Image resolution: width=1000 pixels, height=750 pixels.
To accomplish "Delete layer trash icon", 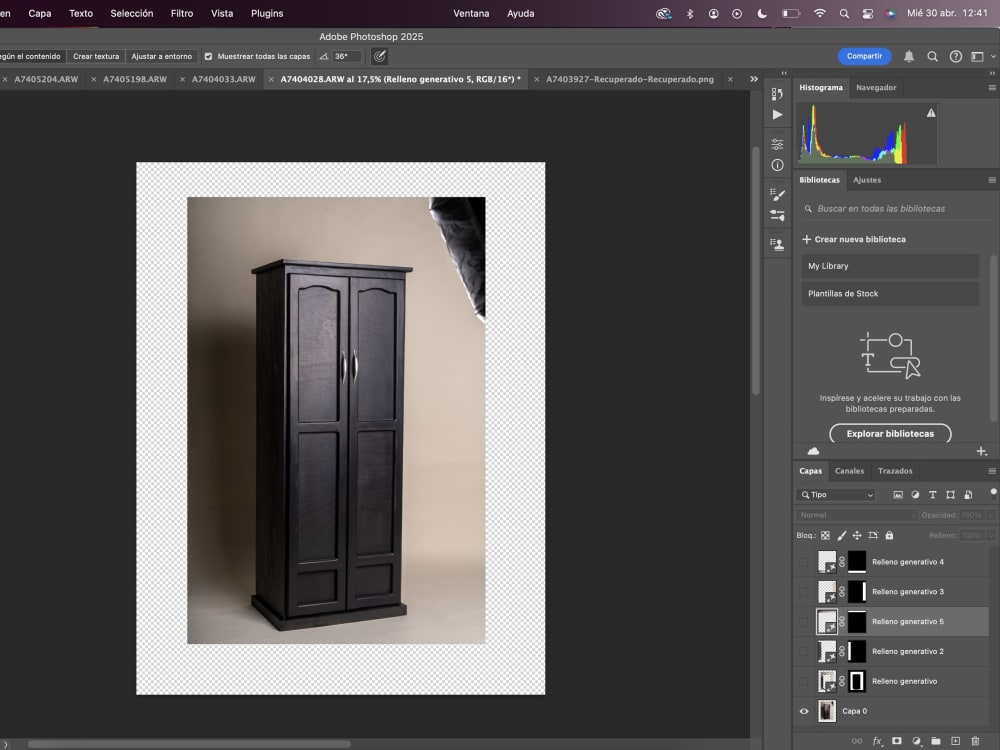I will click(974, 741).
